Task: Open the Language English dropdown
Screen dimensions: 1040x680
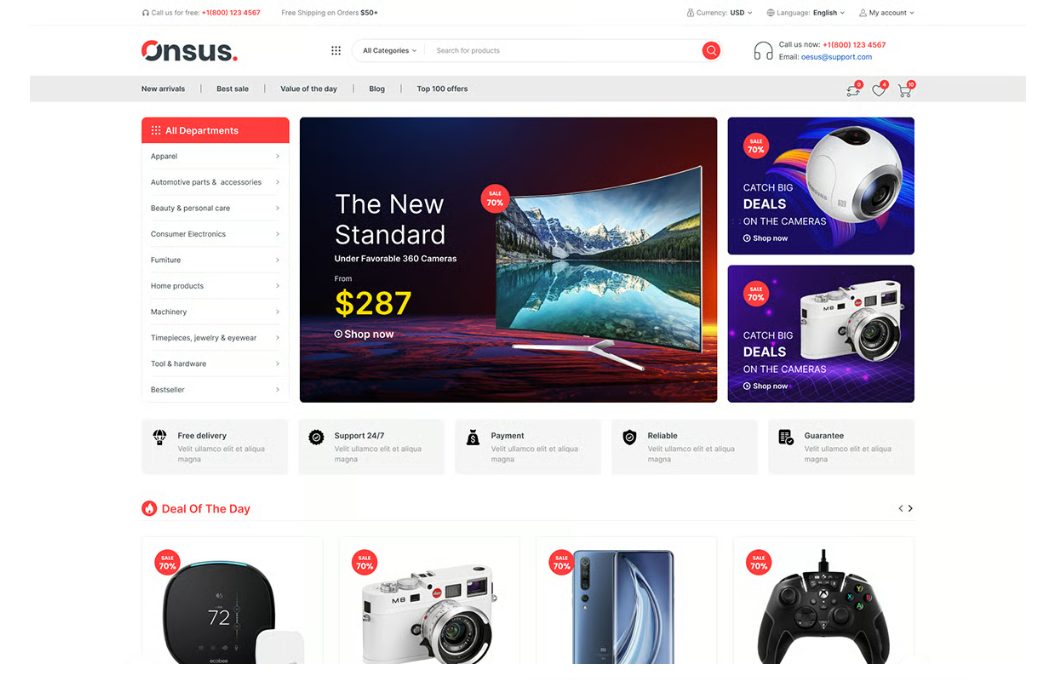Action: (x=805, y=13)
